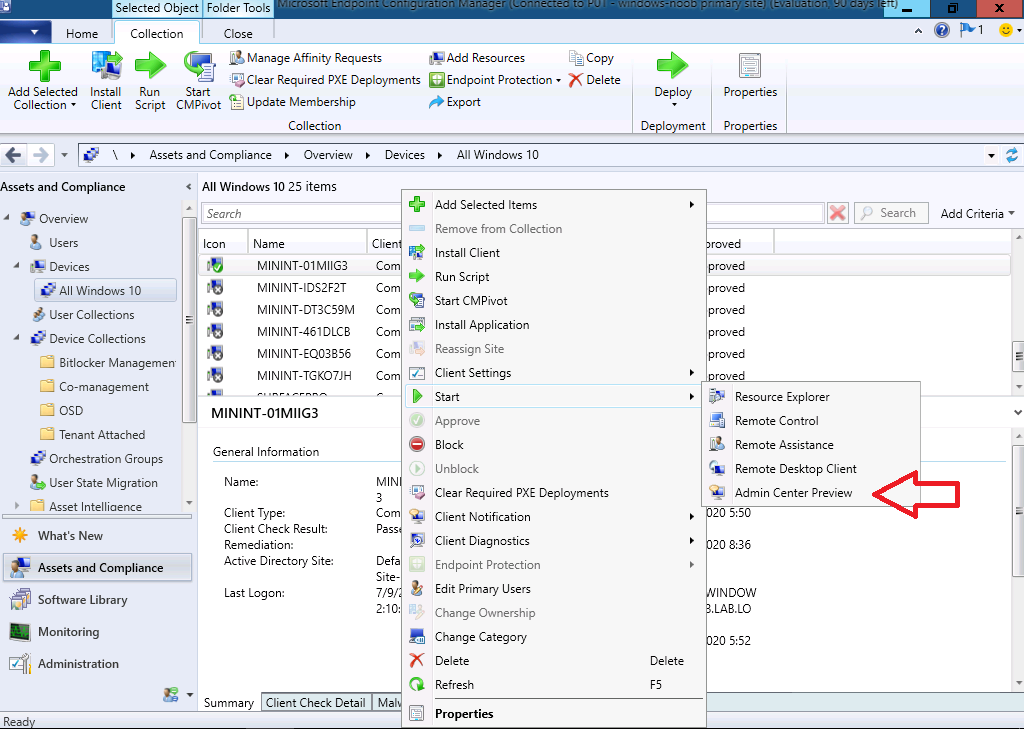This screenshot has height=729, width=1024.
Task: Select Remote Desktop Client in the submenu
Action: pos(811,469)
